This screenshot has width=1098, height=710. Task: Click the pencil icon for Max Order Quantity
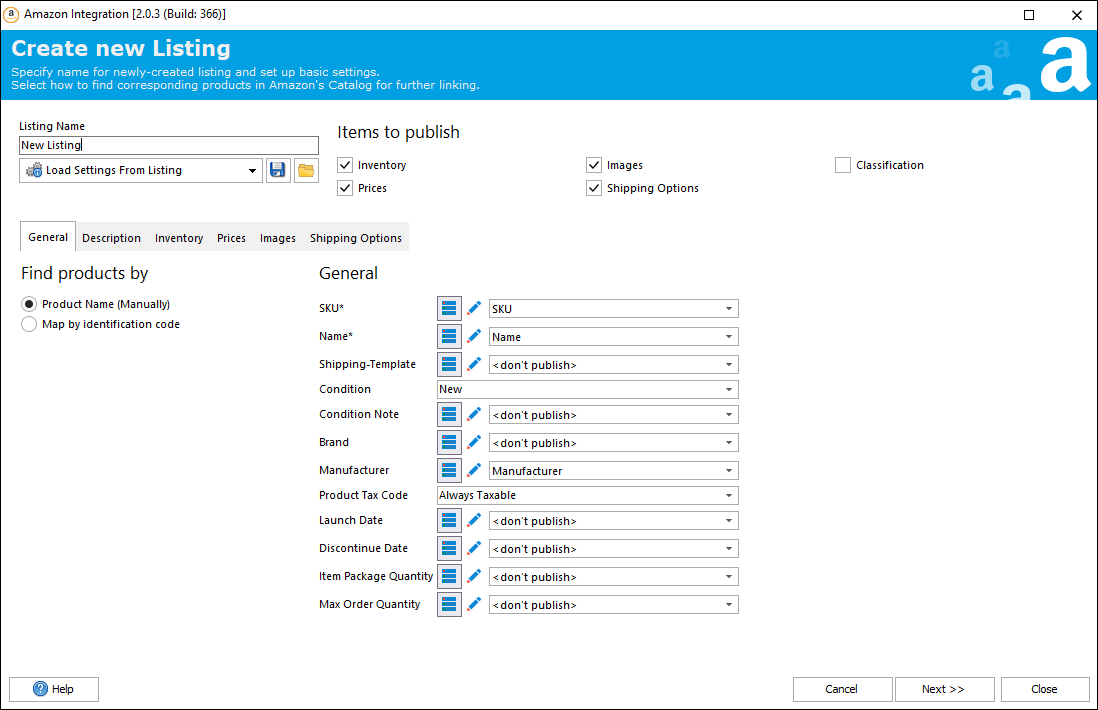(474, 604)
